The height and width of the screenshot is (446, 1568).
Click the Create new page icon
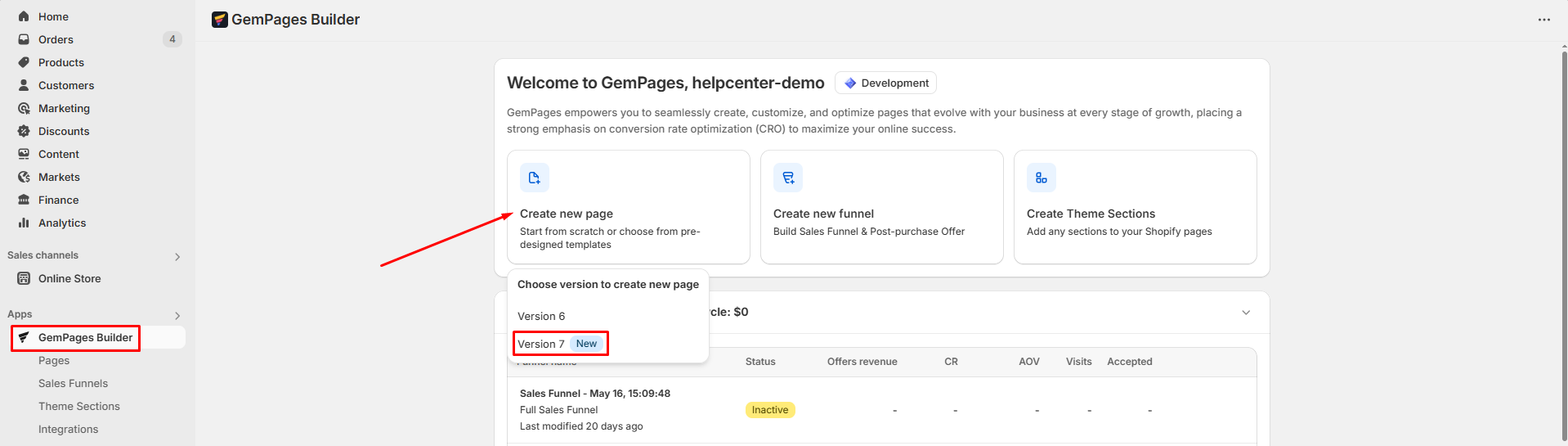click(x=534, y=178)
